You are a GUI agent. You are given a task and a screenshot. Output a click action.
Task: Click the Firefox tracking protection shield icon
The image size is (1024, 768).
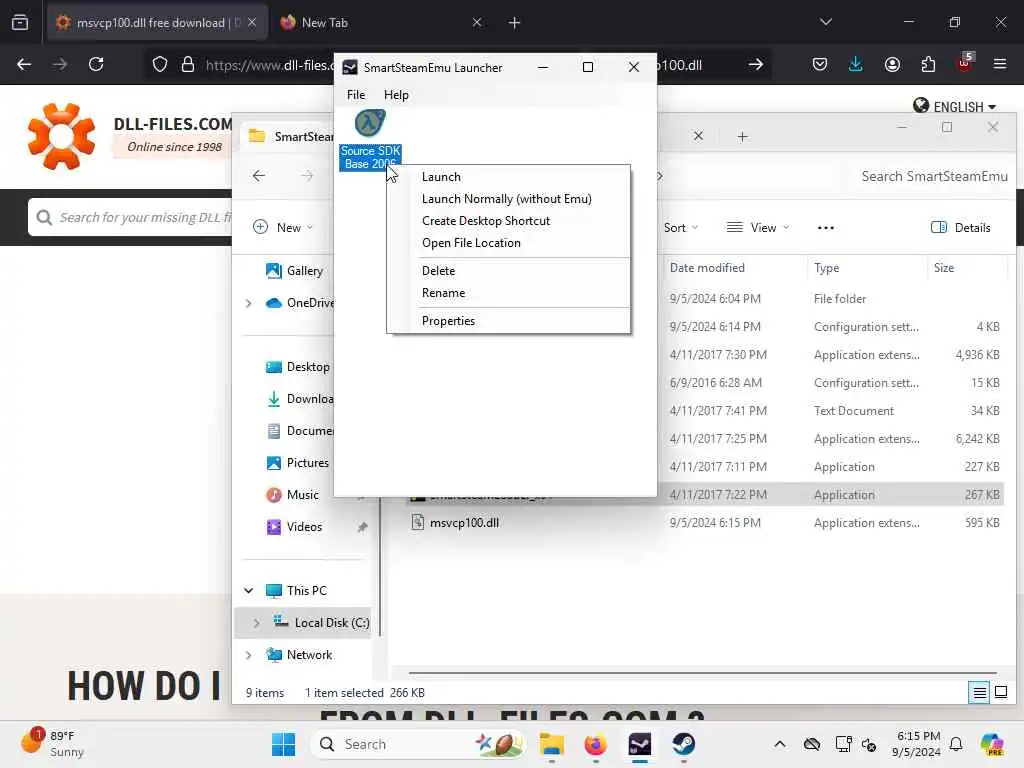click(160, 65)
